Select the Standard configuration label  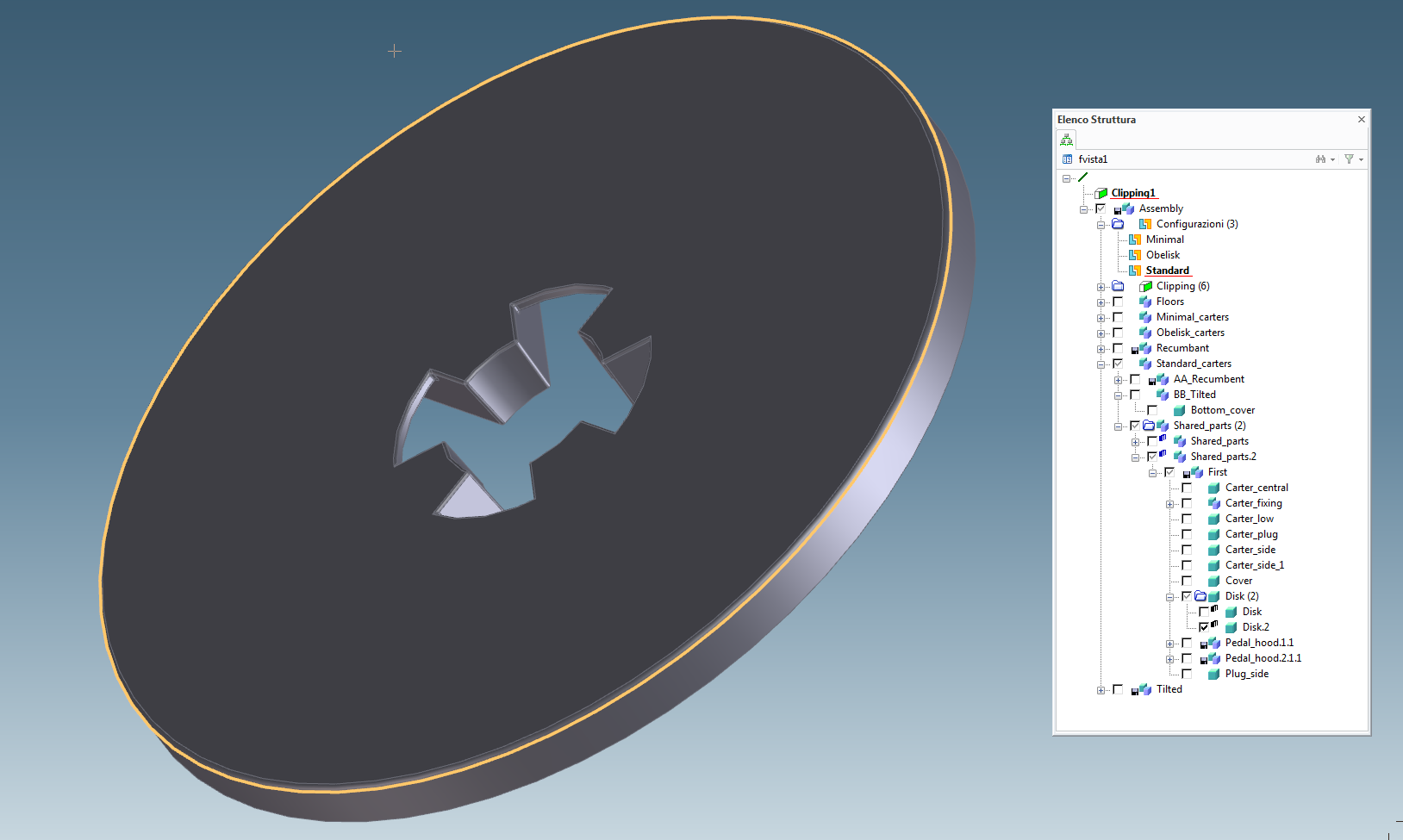click(1168, 271)
